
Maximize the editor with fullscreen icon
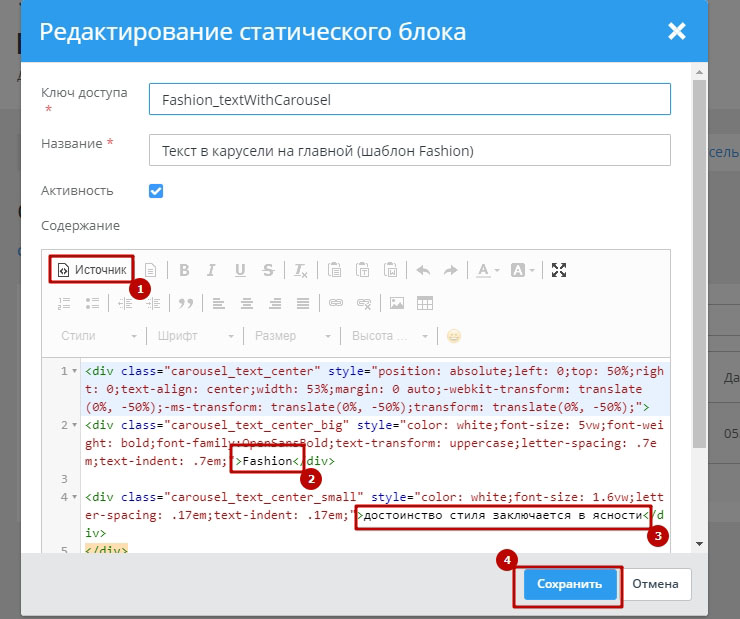[x=559, y=270]
